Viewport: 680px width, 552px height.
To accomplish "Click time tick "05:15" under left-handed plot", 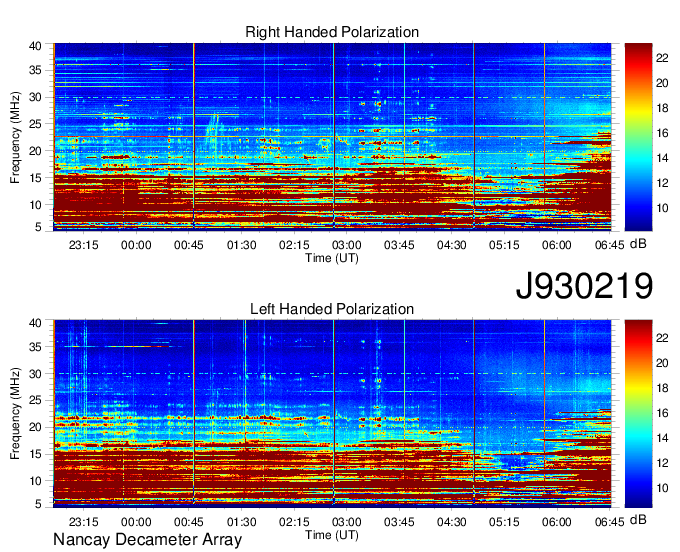I will pos(504,522).
